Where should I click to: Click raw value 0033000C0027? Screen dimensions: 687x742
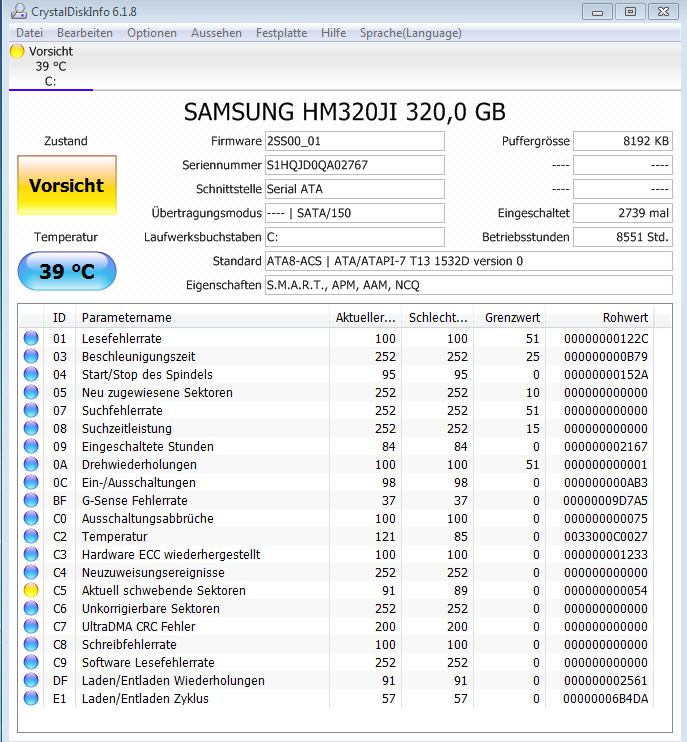[606, 537]
